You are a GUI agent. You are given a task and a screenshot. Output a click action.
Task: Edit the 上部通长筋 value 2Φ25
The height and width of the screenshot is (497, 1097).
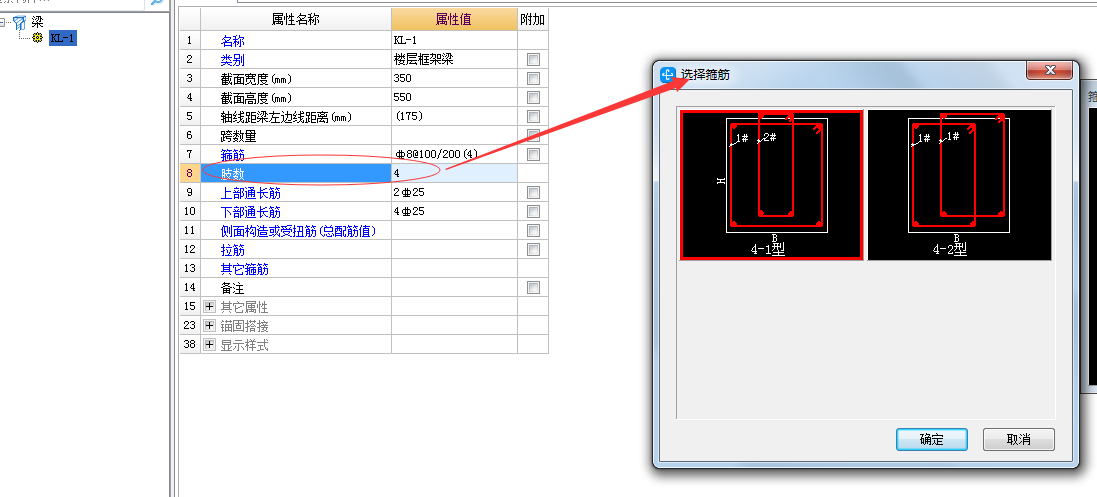[x=454, y=192]
